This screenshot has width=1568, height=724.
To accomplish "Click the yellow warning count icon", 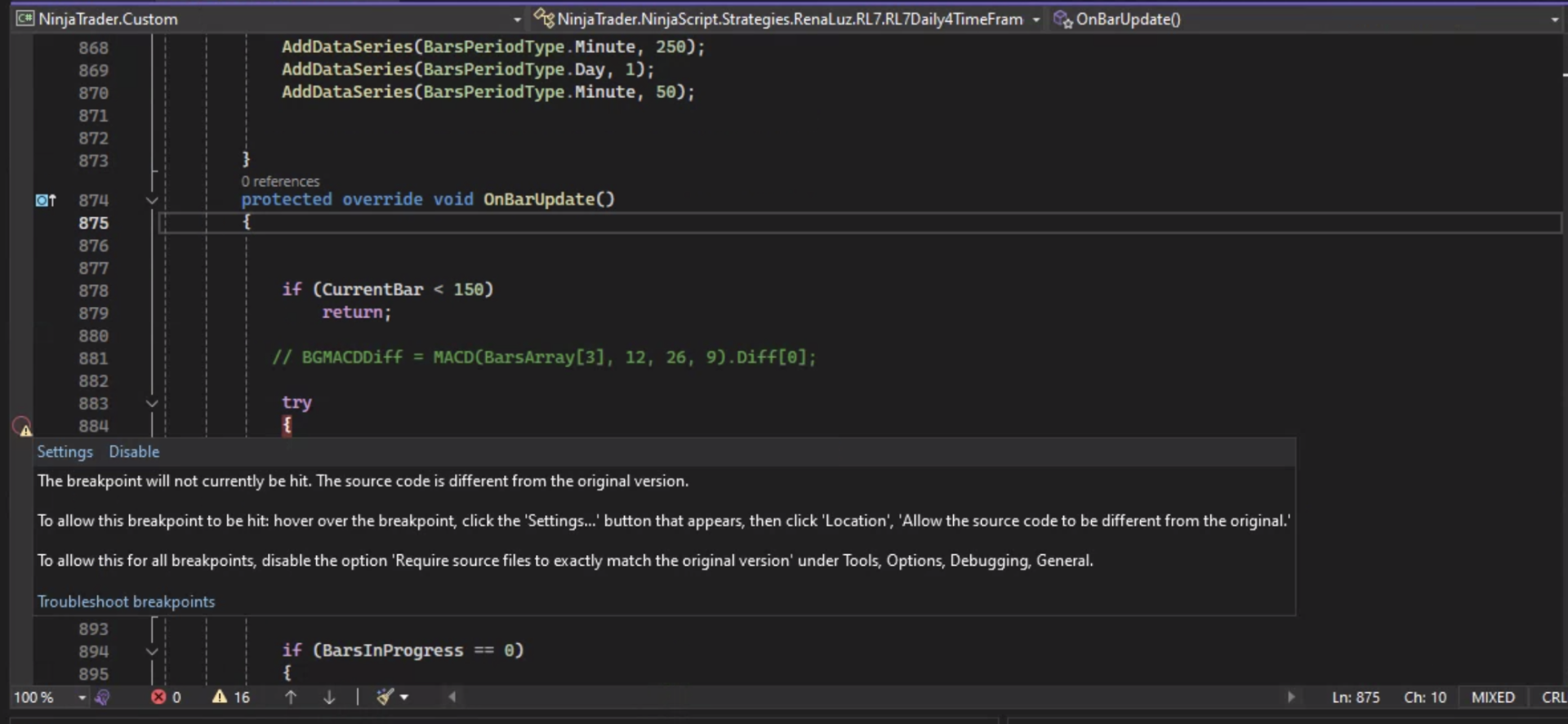I will coord(220,696).
